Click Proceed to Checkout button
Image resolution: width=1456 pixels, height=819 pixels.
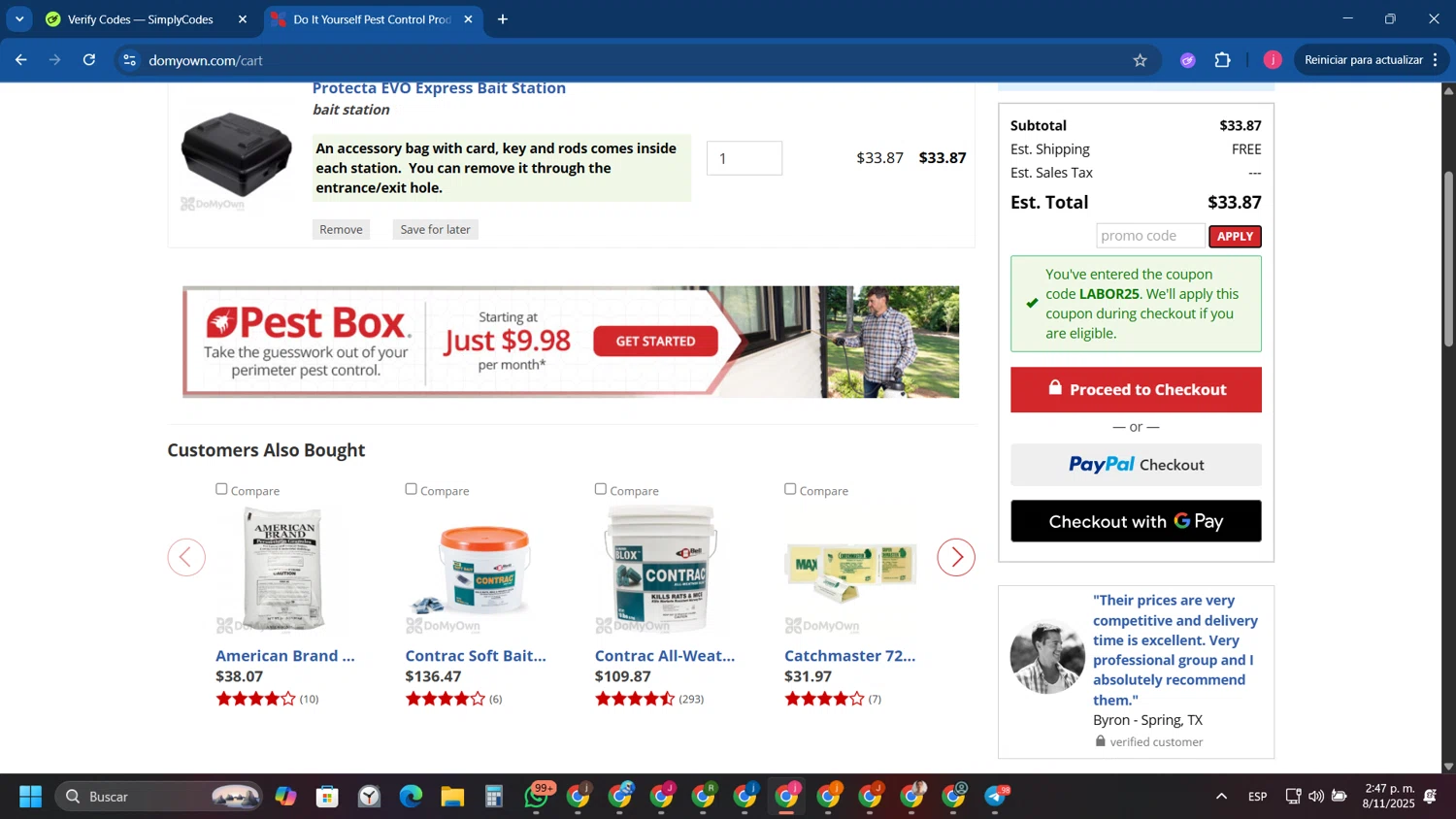[1136, 389]
